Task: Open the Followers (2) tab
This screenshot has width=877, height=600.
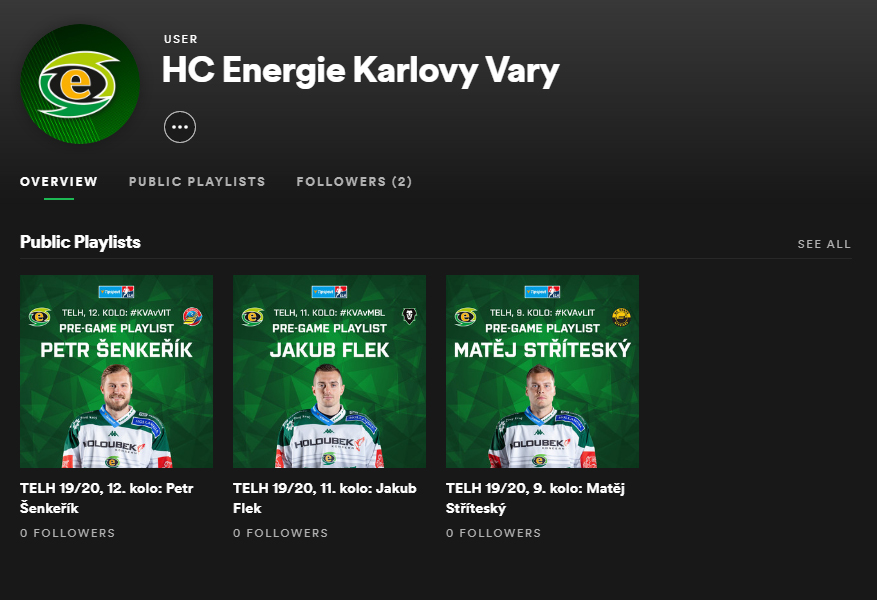Action: tap(354, 182)
